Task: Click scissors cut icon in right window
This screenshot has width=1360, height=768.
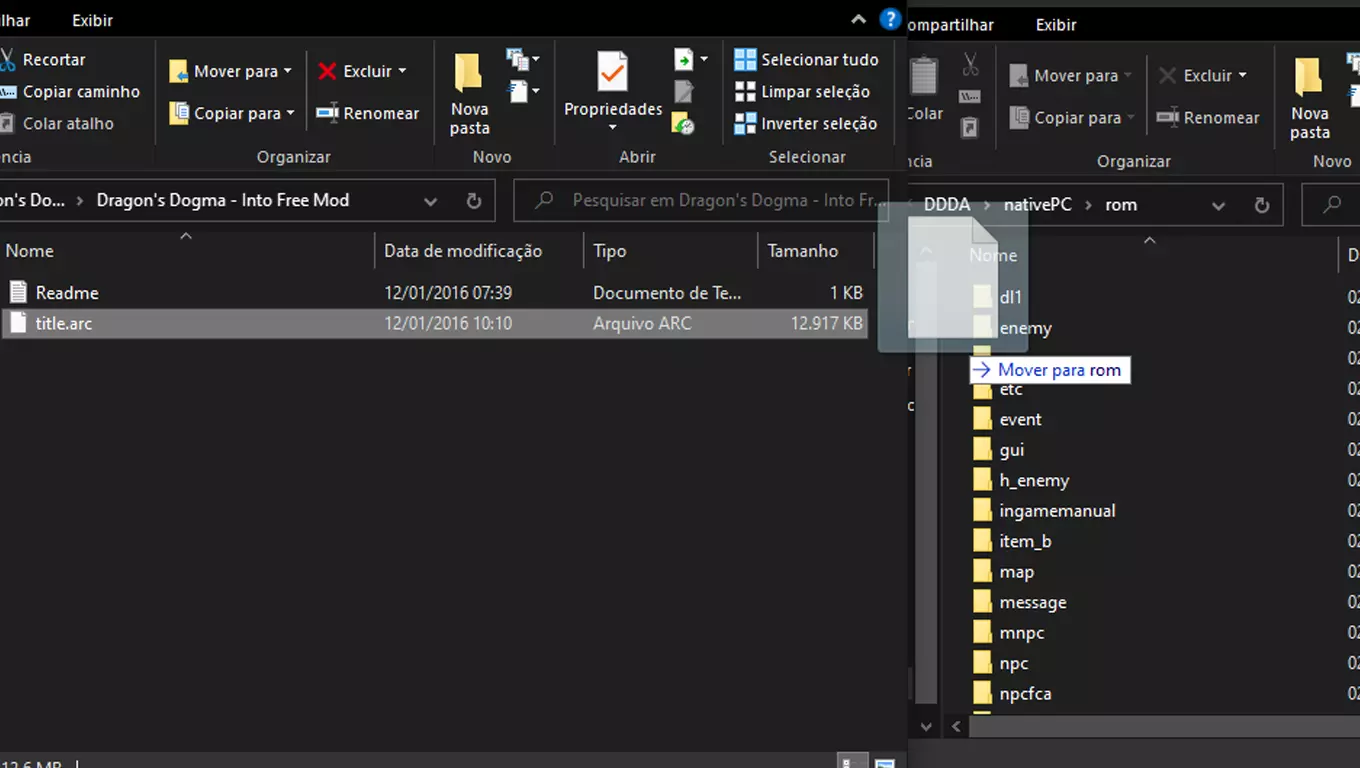Action: pyautogui.click(x=970, y=65)
